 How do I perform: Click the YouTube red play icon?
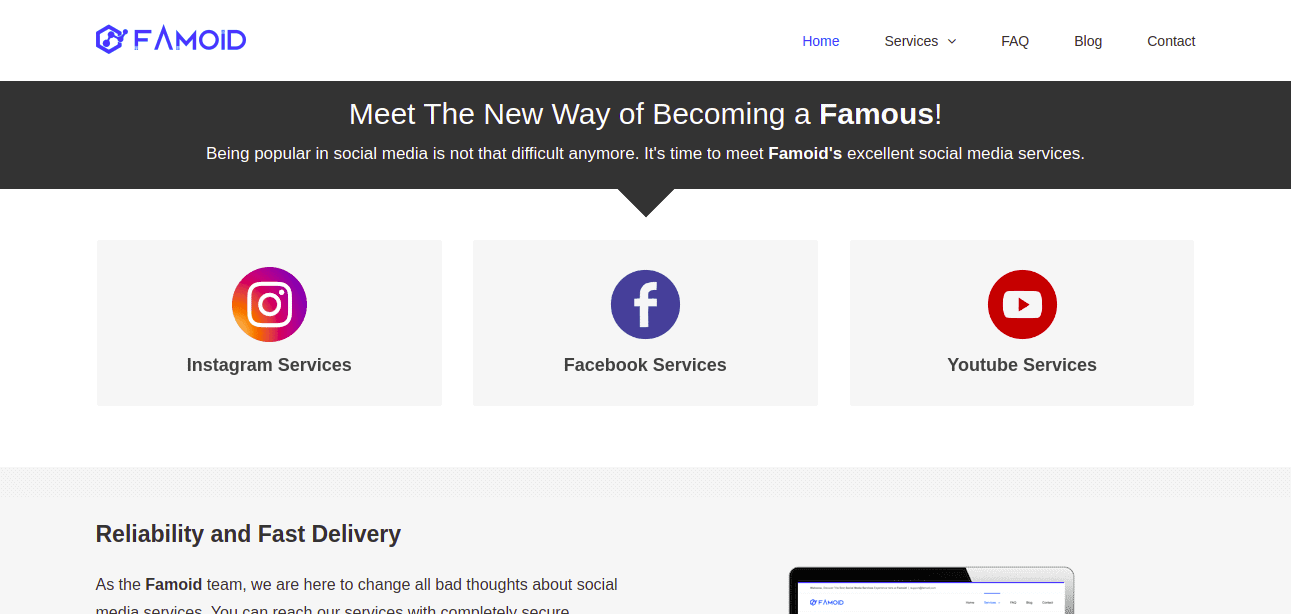1022,304
